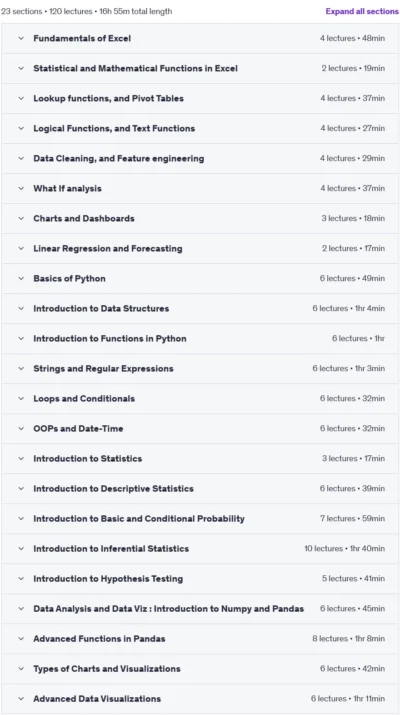
Task: Open Logical Functions, and Text Functions section
Action: pyautogui.click(x=200, y=129)
